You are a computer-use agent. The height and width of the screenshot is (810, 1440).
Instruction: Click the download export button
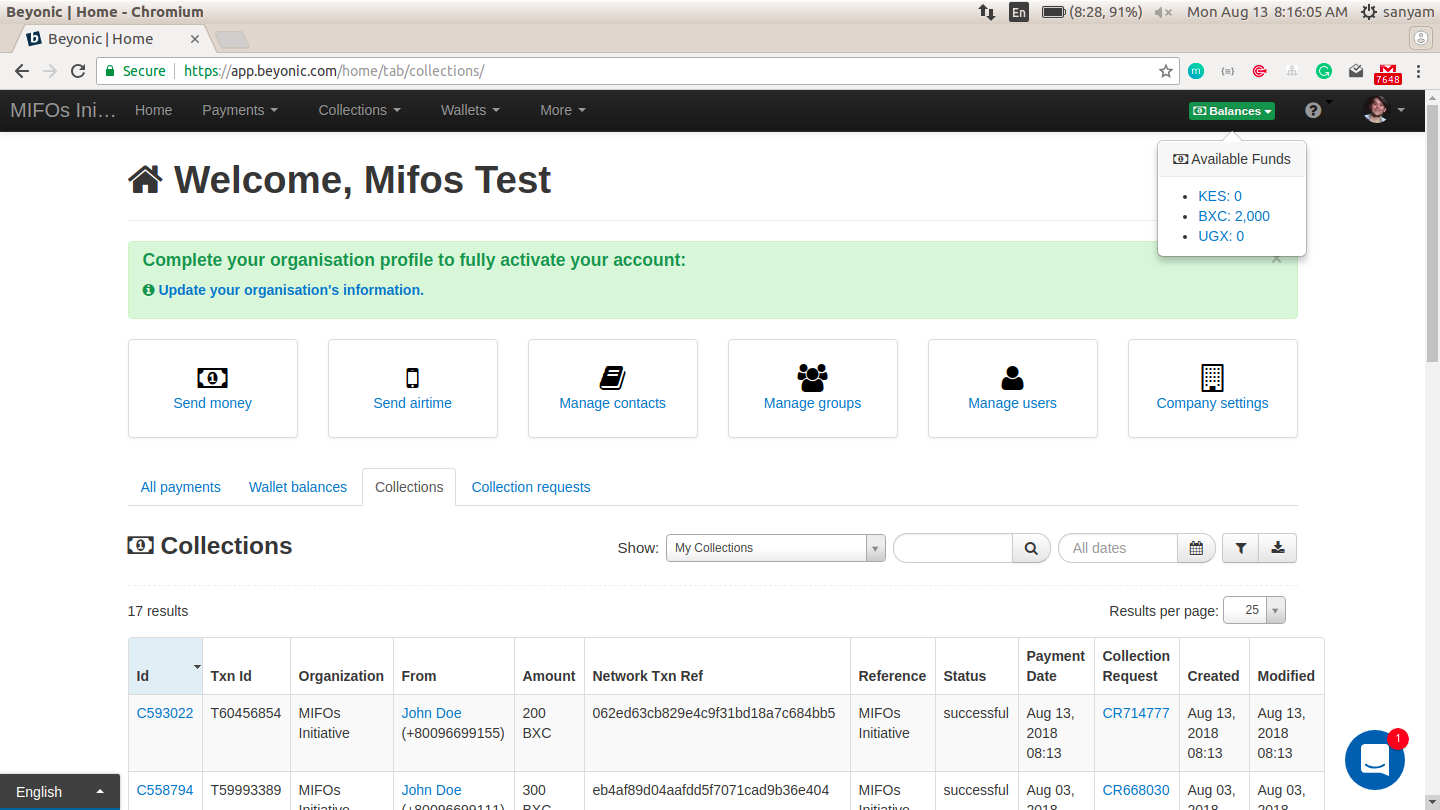pos(1278,548)
